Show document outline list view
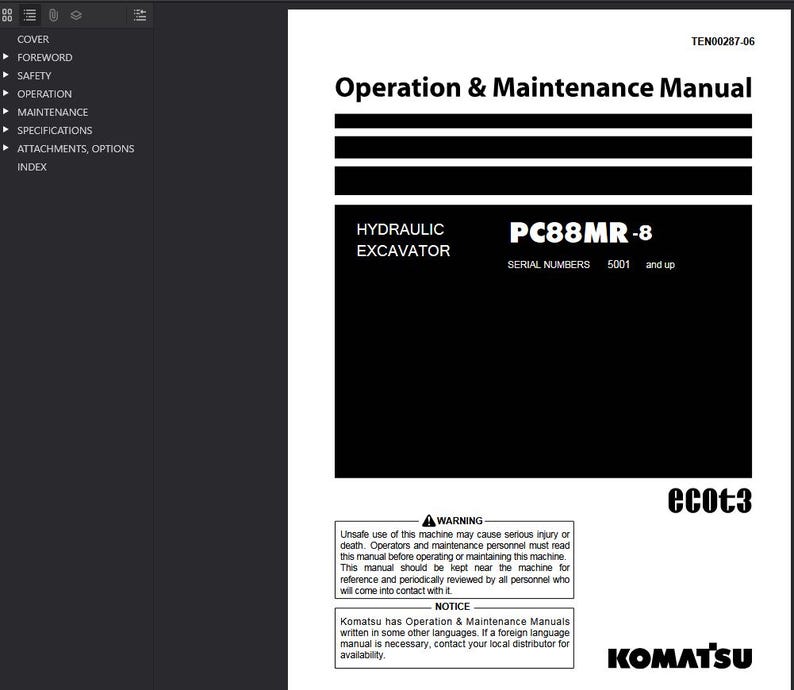Image resolution: width=794 pixels, height=690 pixels. tap(30, 15)
